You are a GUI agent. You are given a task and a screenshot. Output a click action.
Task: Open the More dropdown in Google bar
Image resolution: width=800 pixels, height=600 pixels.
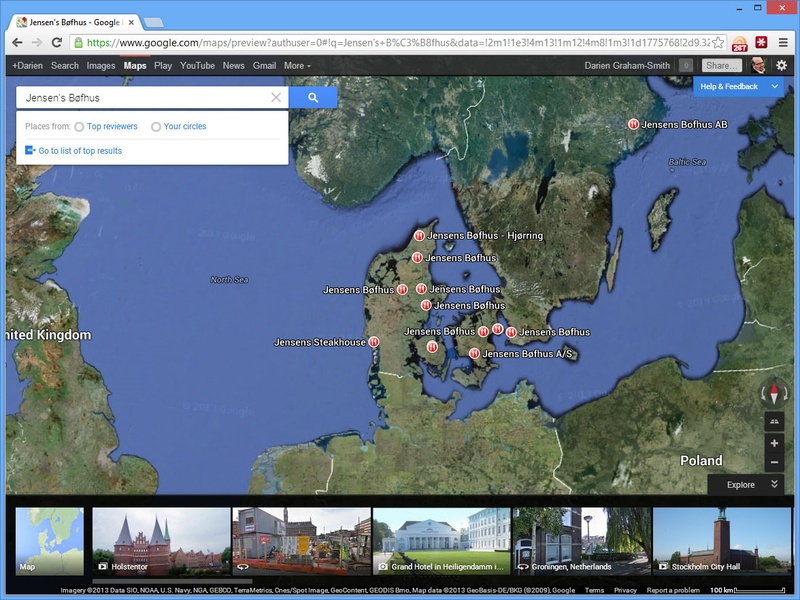(x=297, y=66)
